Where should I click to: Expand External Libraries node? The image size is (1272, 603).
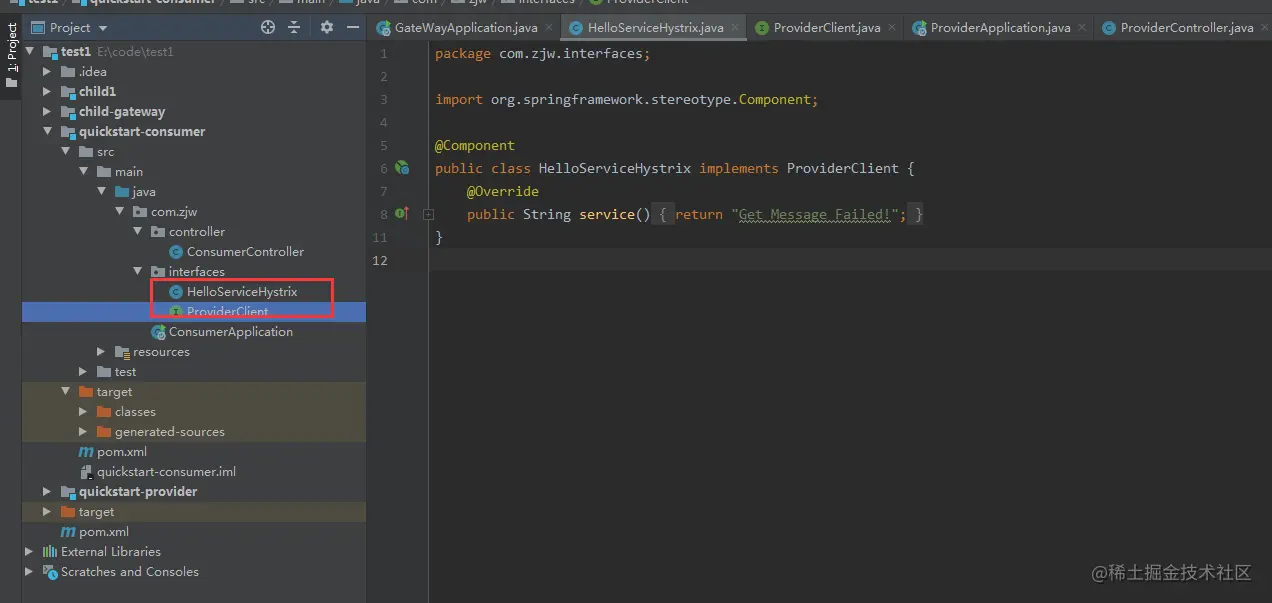click(29, 551)
